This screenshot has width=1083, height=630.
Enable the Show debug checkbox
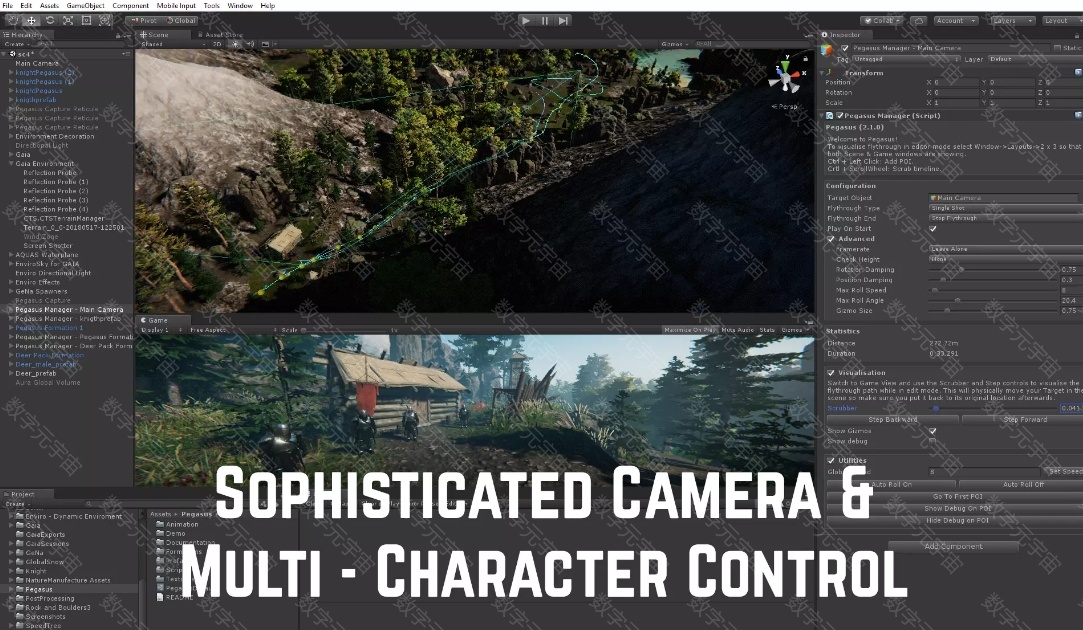pos(933,441)
